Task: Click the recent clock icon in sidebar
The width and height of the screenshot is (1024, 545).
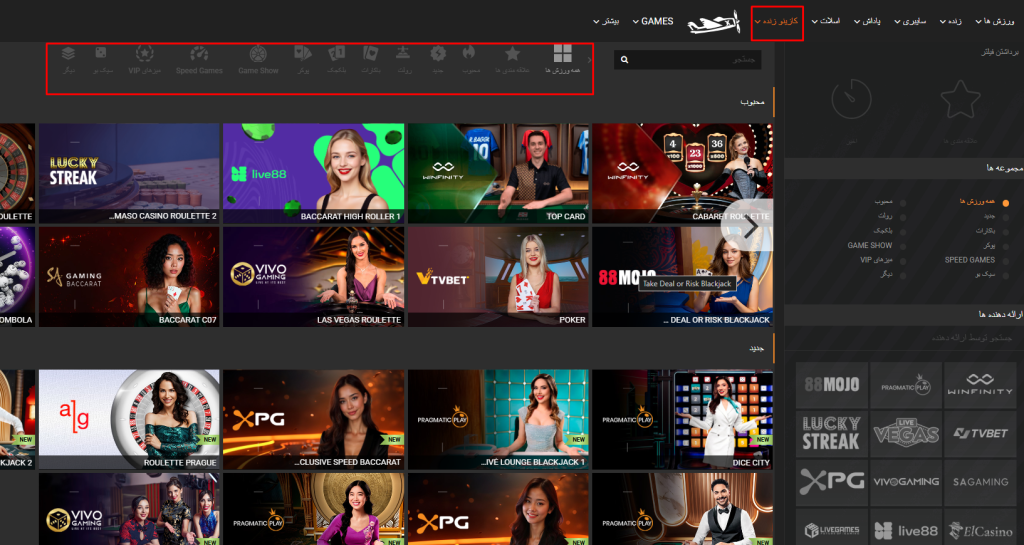Action: (851, 99)
